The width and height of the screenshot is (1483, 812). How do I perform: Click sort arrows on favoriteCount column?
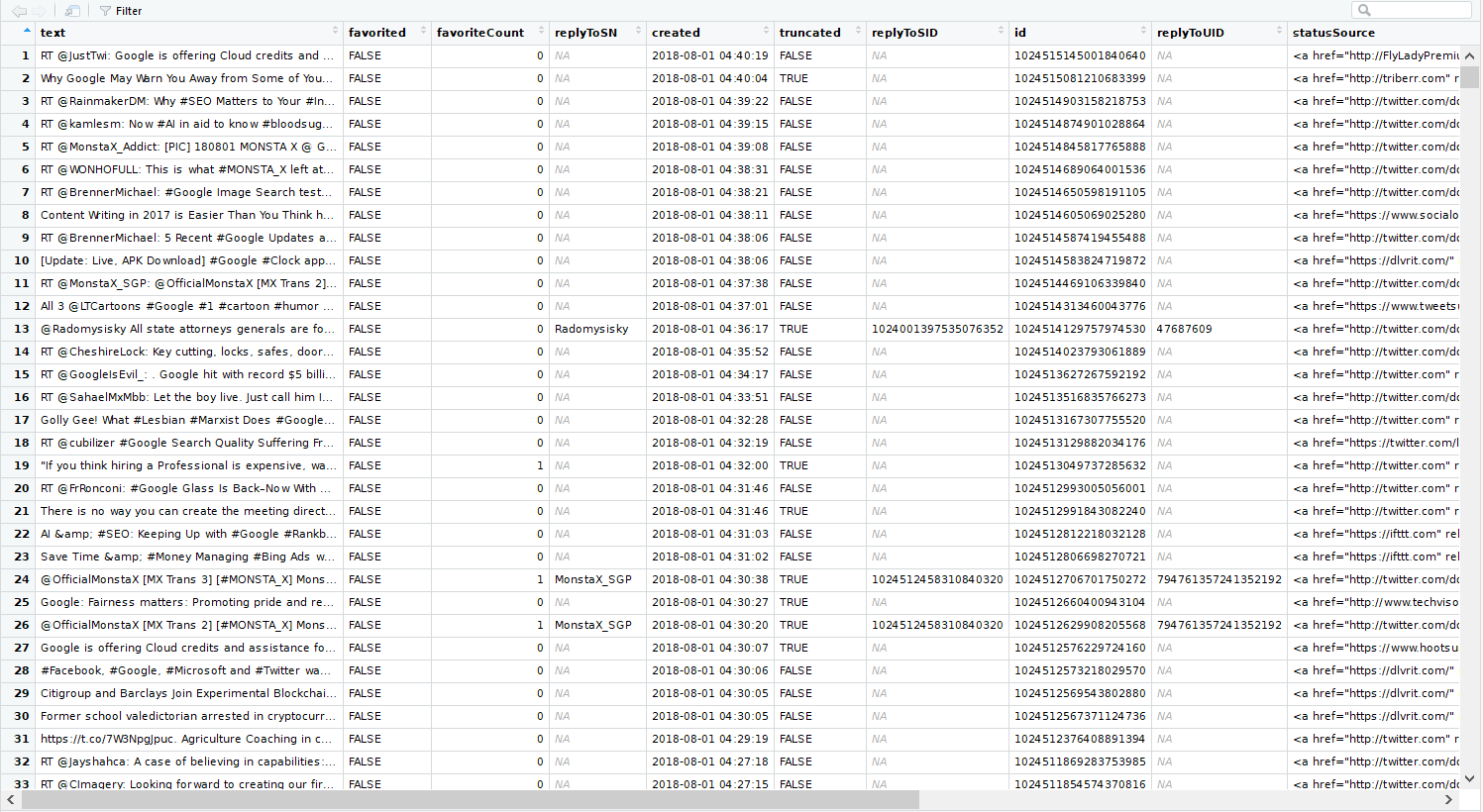click(x=541, y=32)
